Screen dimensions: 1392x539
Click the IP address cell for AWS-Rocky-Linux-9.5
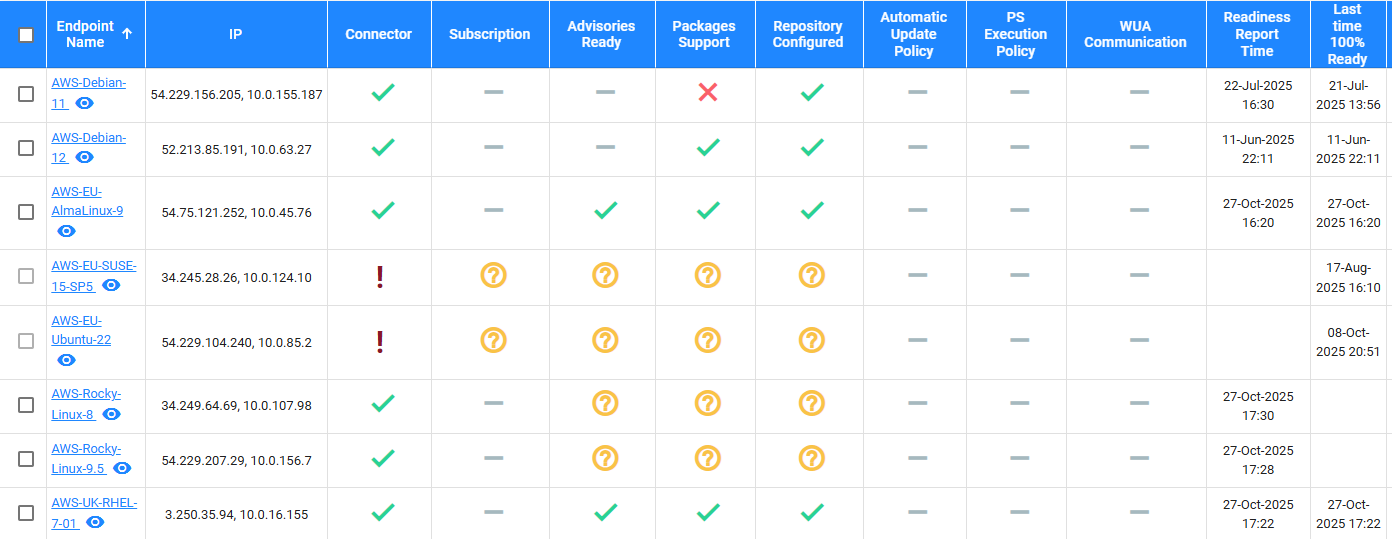[x=236, y=460]
